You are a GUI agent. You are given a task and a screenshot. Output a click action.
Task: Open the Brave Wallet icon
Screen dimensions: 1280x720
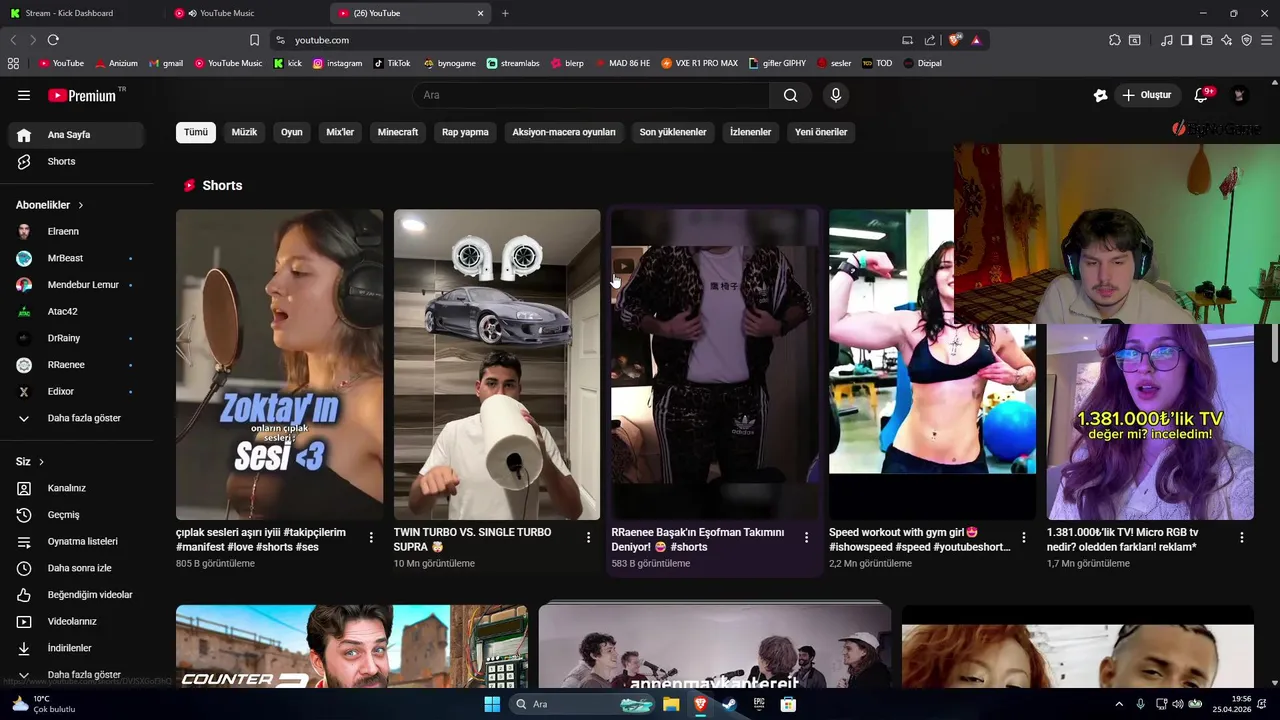[x=1206, y=40]
